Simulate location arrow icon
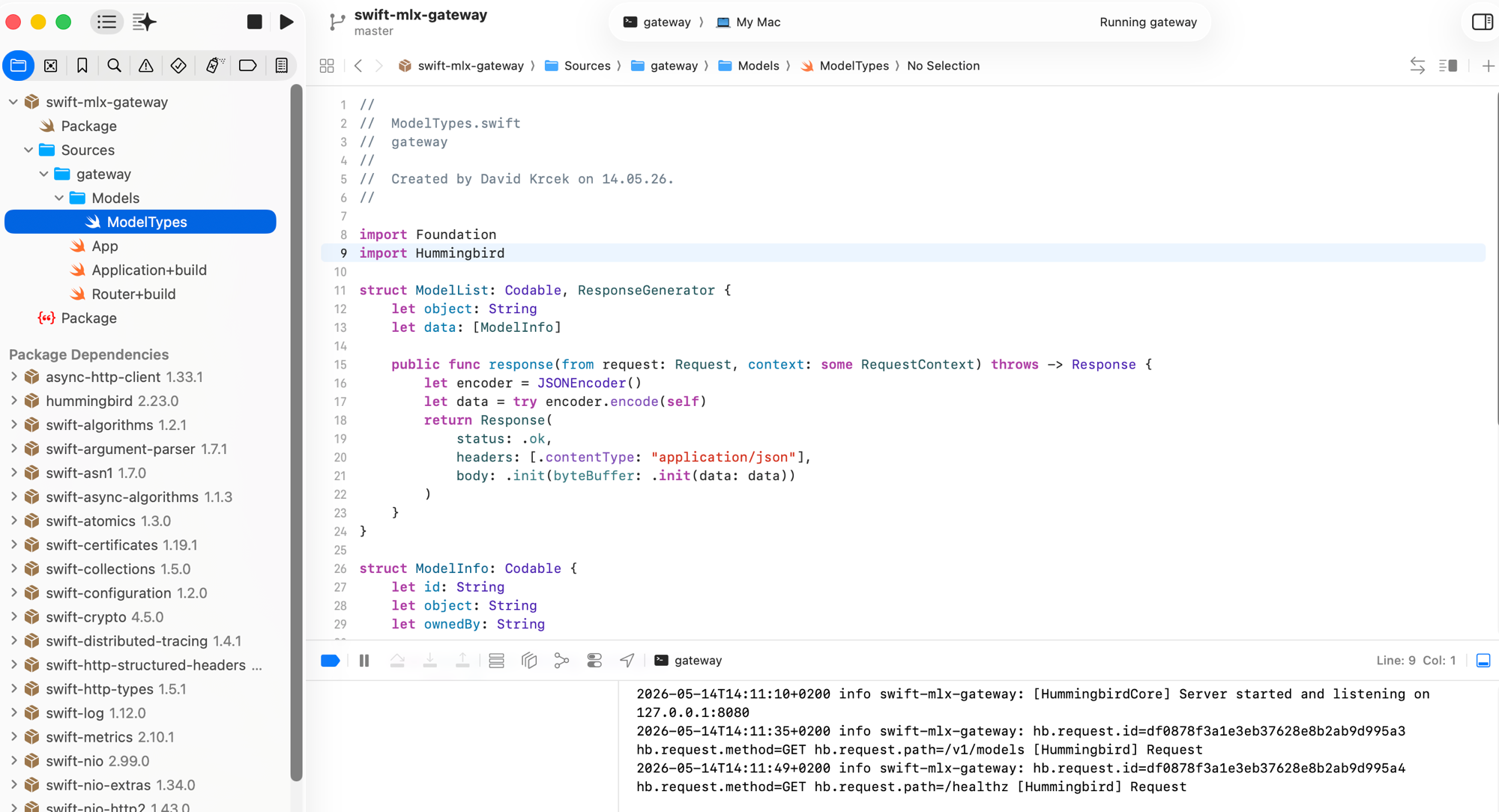This screenshot has width=1499, height=812. click(627, 661)
